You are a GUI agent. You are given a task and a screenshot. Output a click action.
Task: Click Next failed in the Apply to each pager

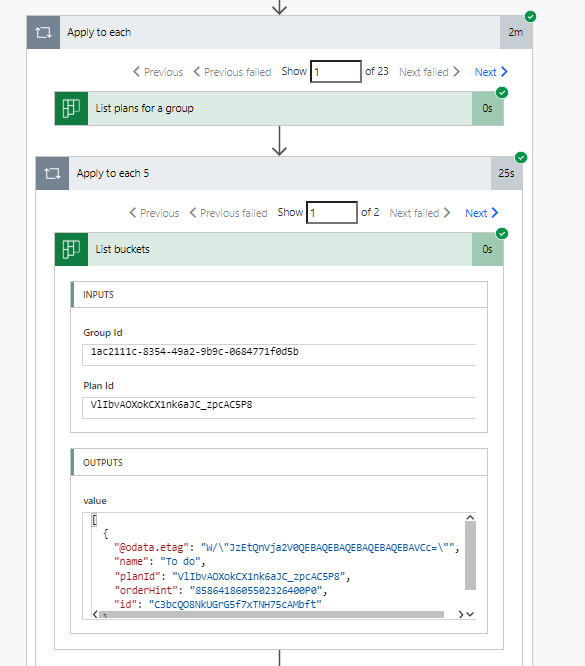[x=430, y=72]
